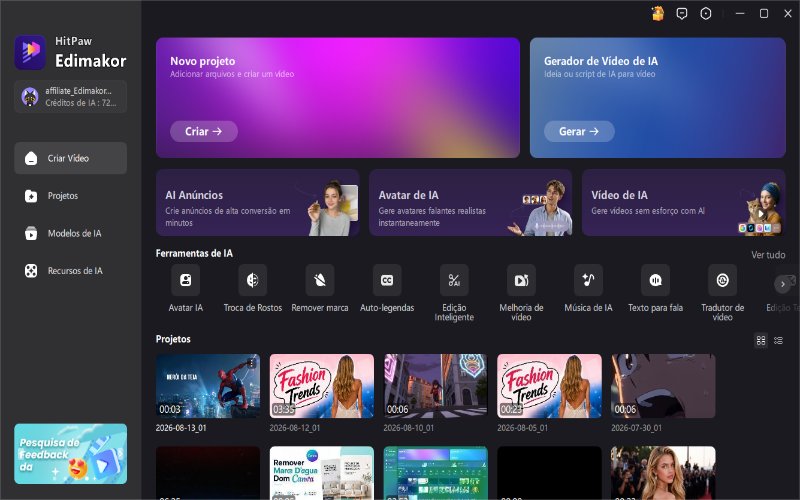The height and width of the screenshot is (500, 800).
Task: Open the feedback message icon
Action: [682, 14]
